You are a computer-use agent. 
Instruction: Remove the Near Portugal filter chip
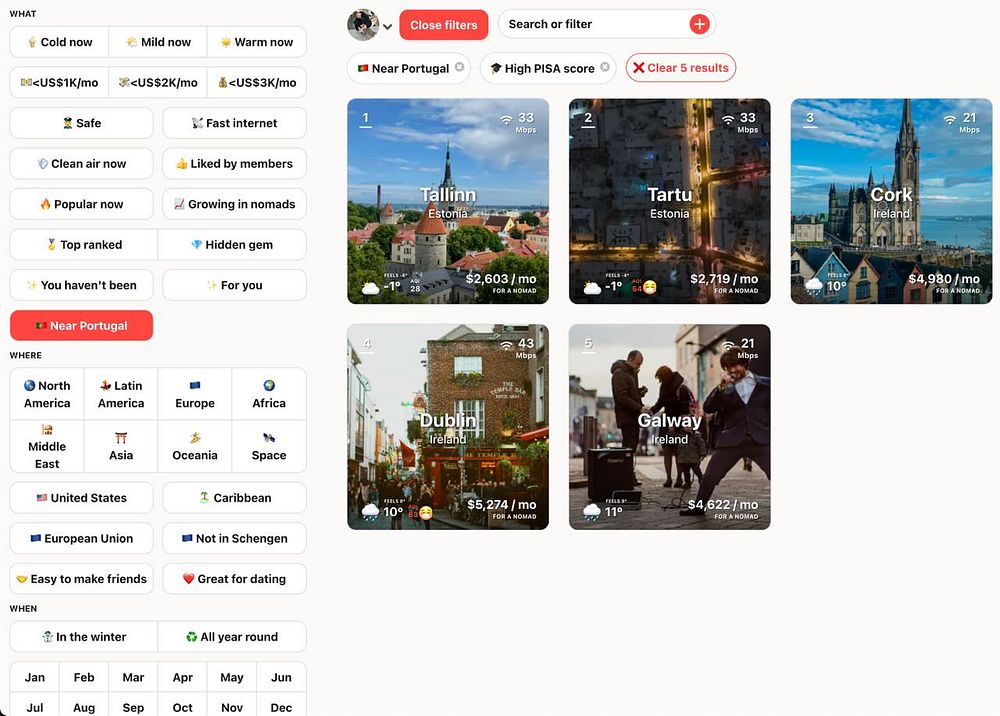pos(459,67)
